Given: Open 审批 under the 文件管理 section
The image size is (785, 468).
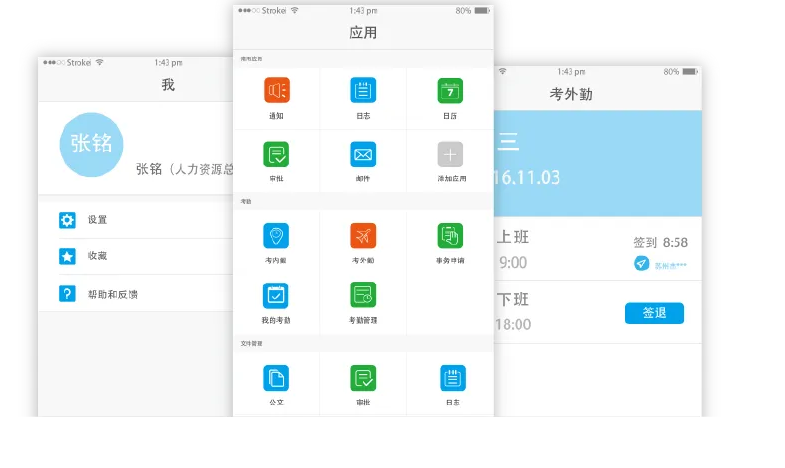Looking at the screenshot, I should click(363, 378).
